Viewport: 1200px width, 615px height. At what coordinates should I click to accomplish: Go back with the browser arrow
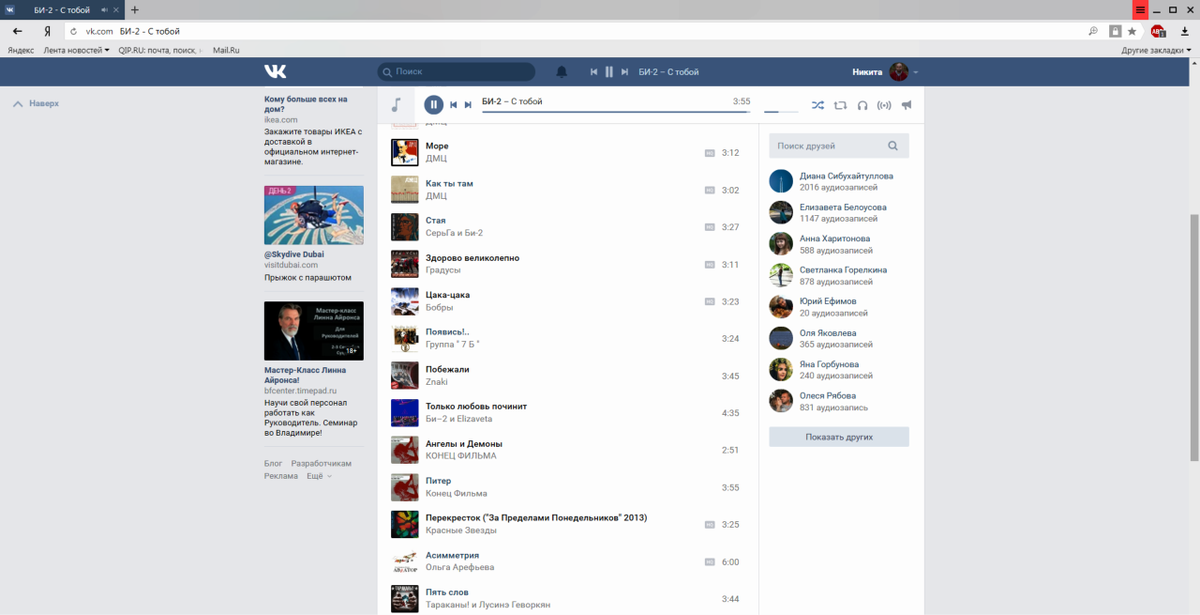tap(17, 31)
